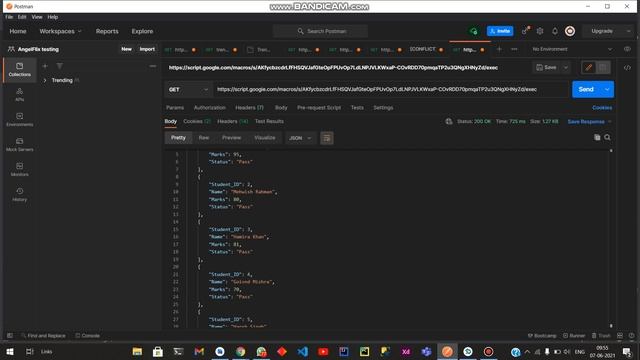The image size is (640, 360).
Task: Open the Runner from the status bar
Action: [x=574, y=336]
